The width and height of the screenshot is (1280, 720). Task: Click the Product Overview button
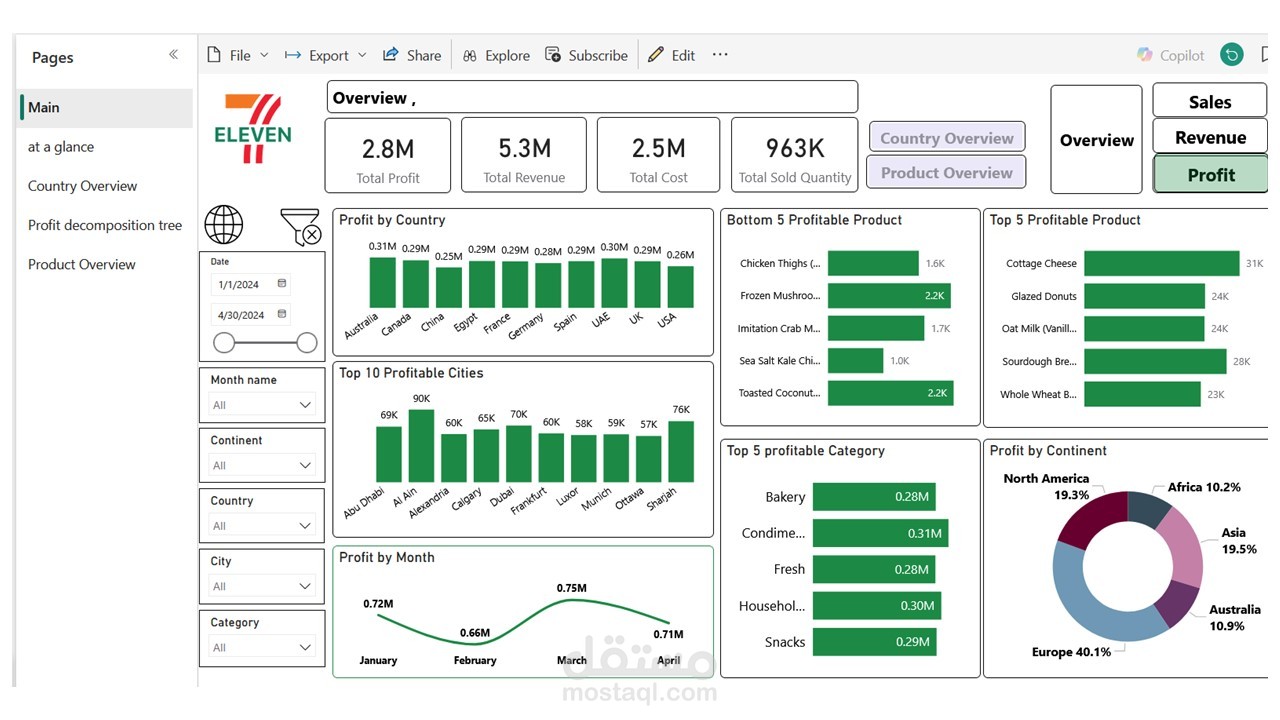click(947, 173)
